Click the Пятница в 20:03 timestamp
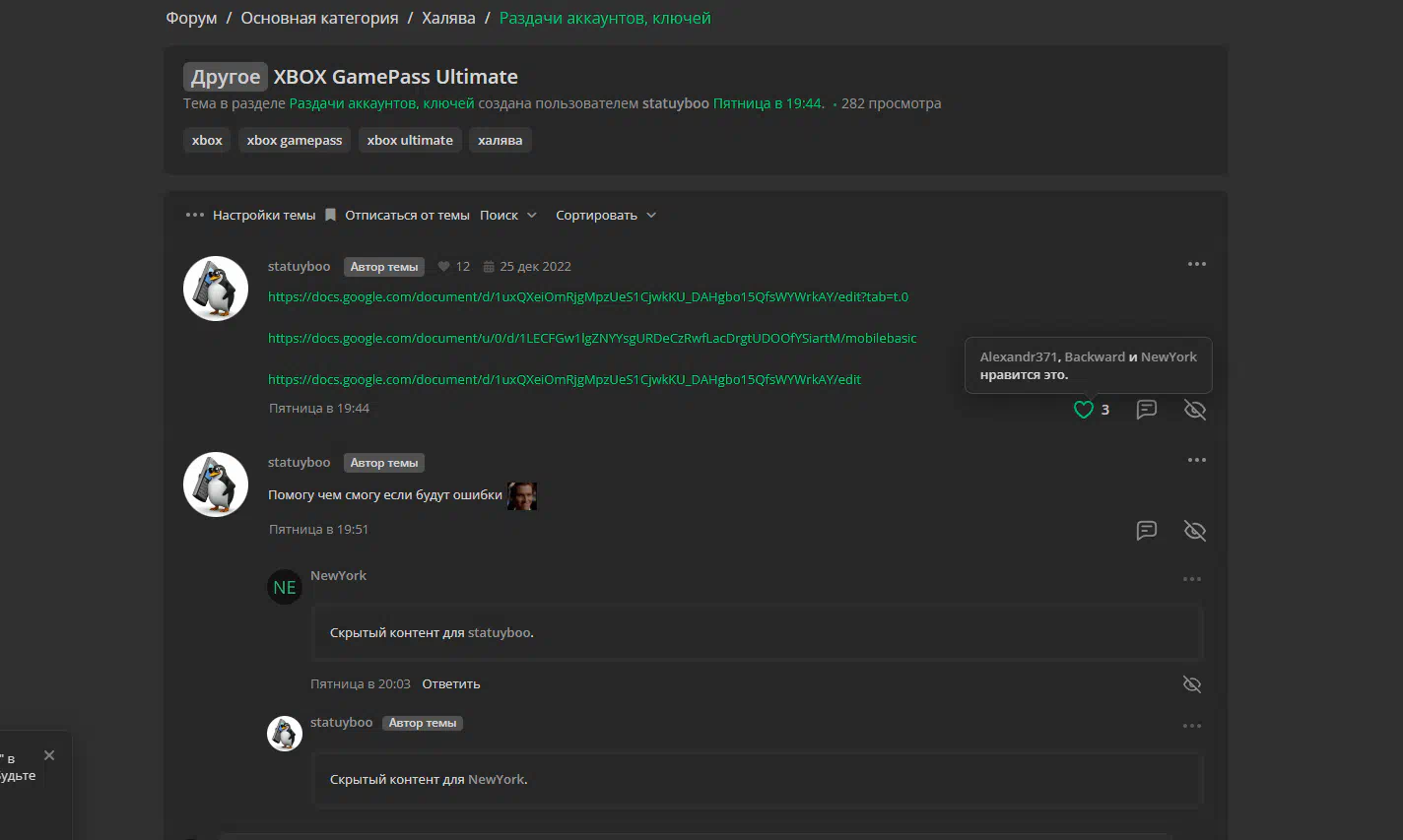 click(361, 683)
